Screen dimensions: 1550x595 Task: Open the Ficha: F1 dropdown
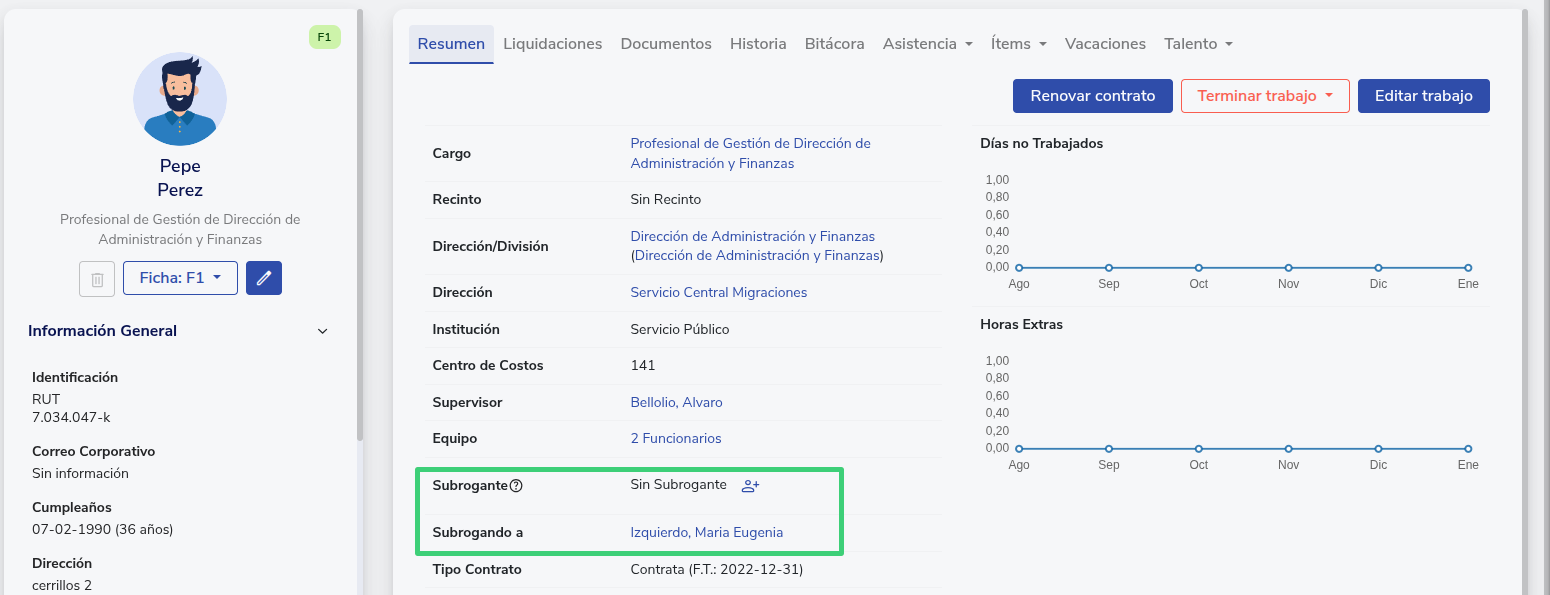click(180, 278)
